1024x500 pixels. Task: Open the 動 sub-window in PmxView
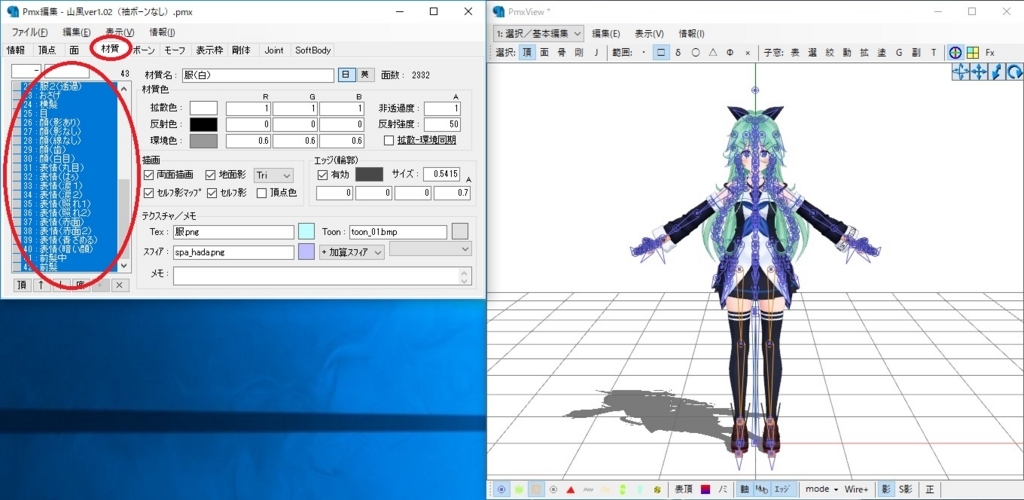(847, 52)
